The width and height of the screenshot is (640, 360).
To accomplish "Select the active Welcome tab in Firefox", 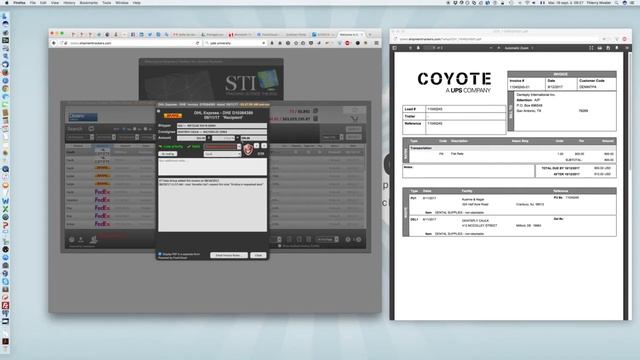I will (x=351, y=35).
